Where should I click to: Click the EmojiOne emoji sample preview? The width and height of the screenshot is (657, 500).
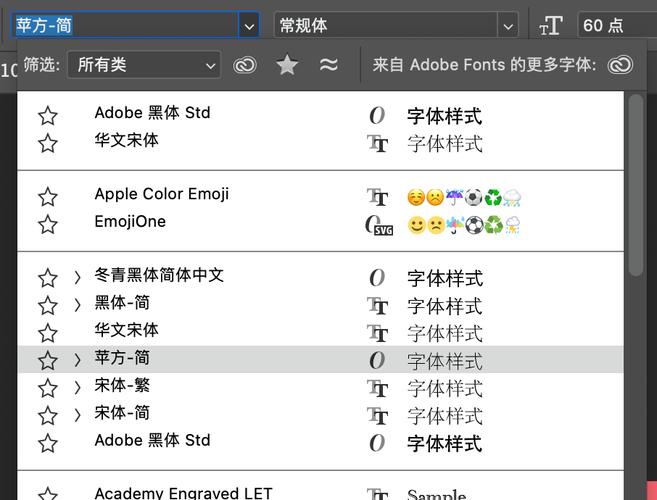(x=464, y=225)
